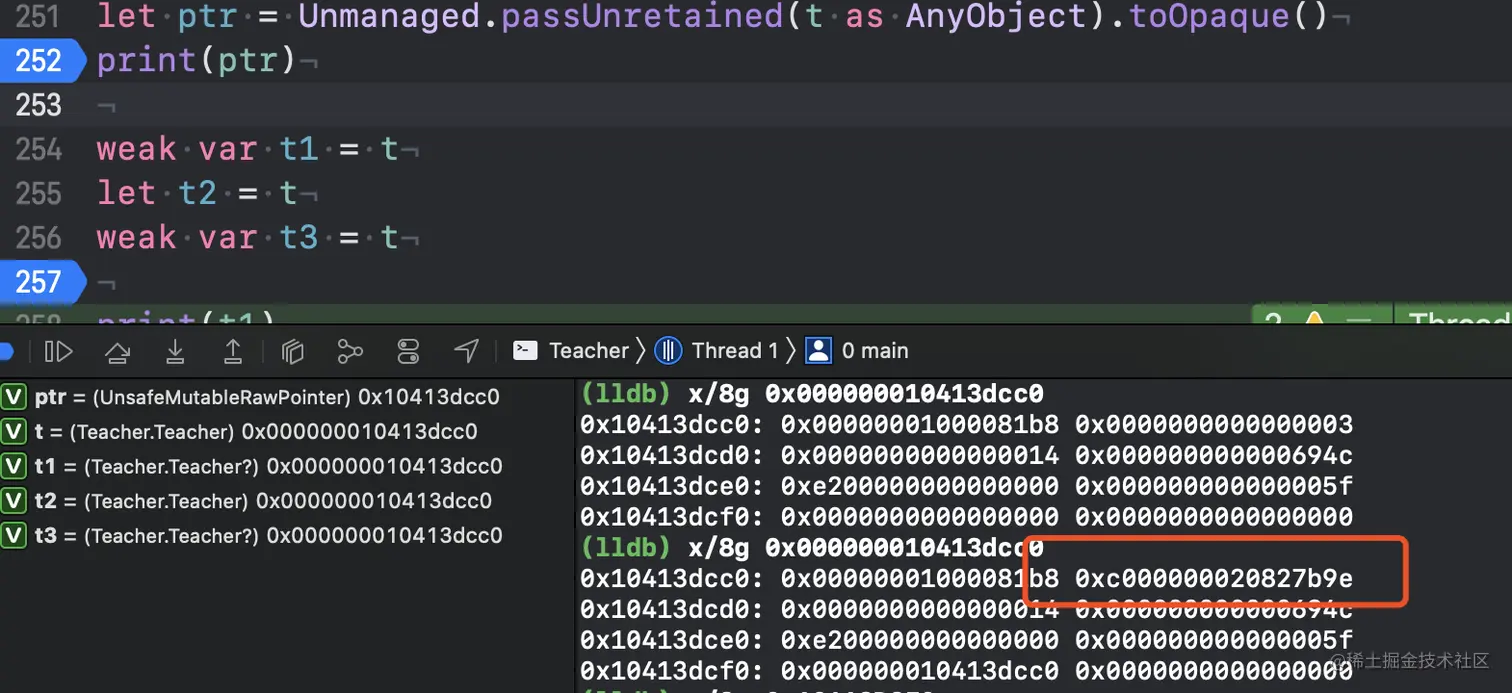Click console value 0x0000000000000003
Viewport: 1512px width, 693px height.
pyautogui.click(x=1214, y=424)
